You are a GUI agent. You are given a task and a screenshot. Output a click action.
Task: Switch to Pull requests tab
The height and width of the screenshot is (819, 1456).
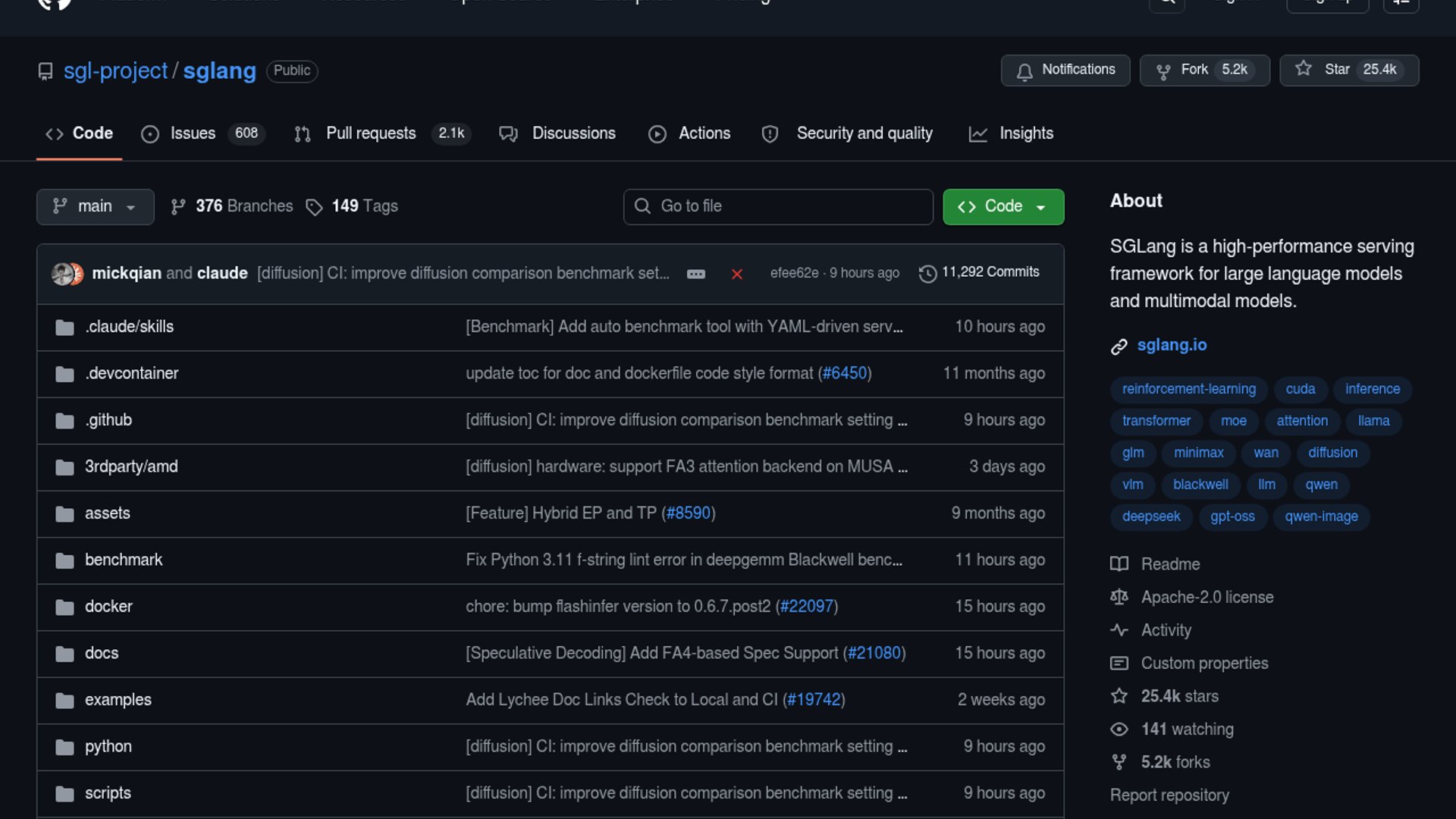(x=371, y=133)
